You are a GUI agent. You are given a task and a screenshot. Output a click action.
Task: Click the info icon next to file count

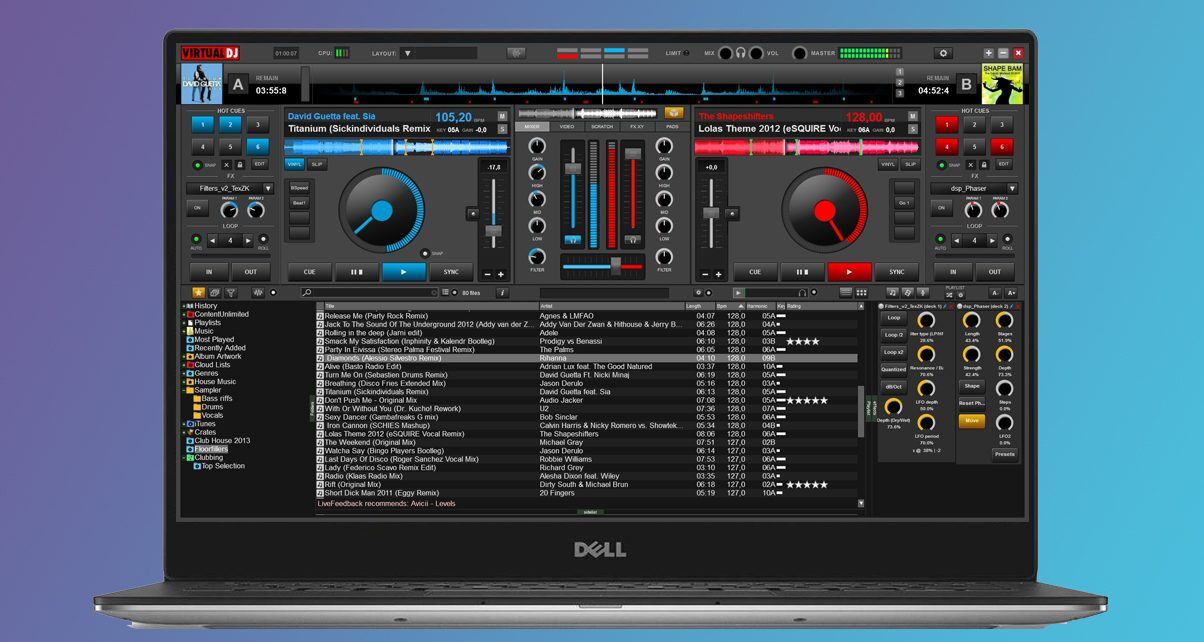[x=501, y=292]
